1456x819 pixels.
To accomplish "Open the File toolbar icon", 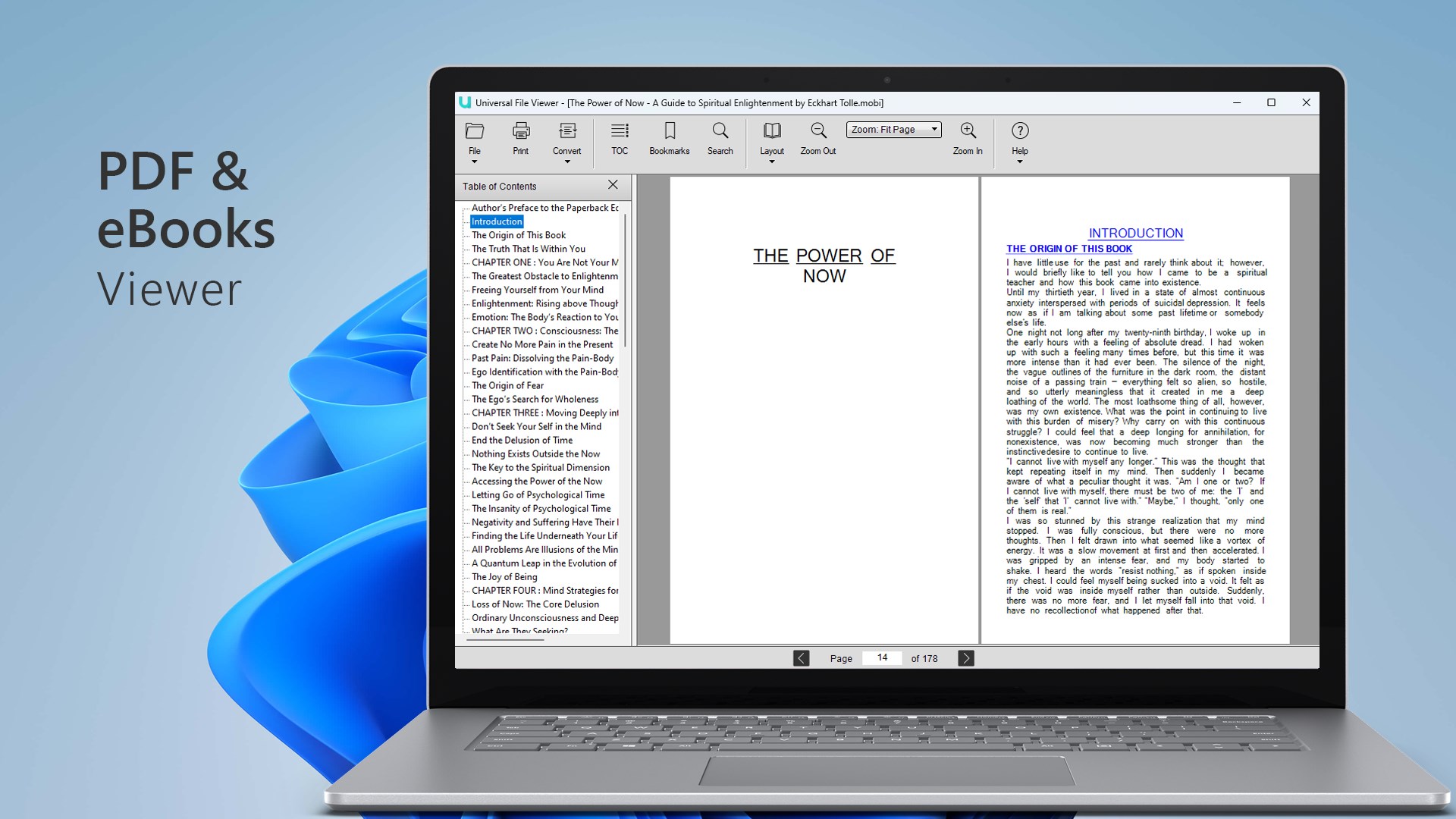I will pyautogui.click(x=475, y=131).
